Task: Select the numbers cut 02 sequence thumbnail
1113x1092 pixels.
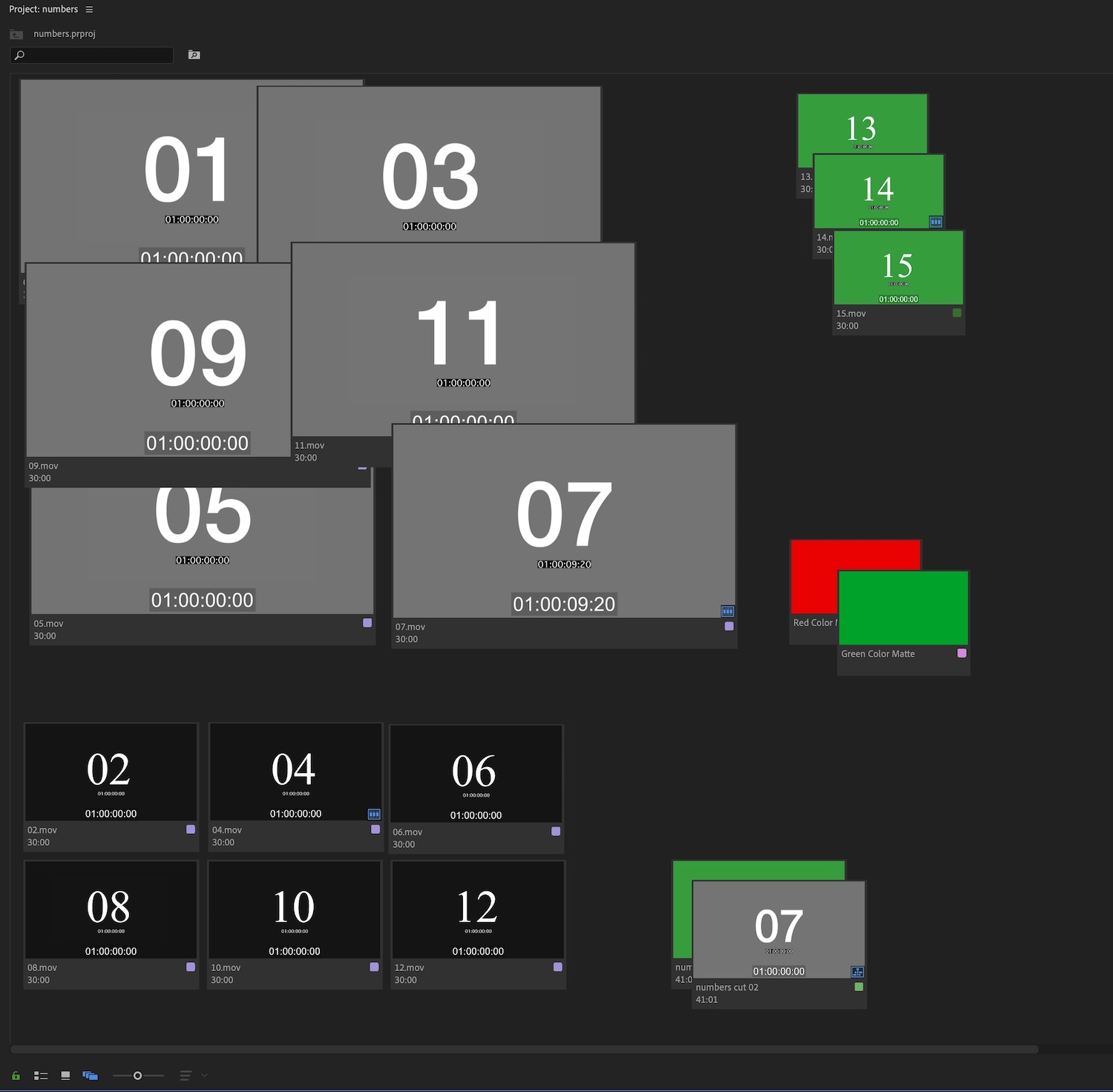Action: (778, 930)
